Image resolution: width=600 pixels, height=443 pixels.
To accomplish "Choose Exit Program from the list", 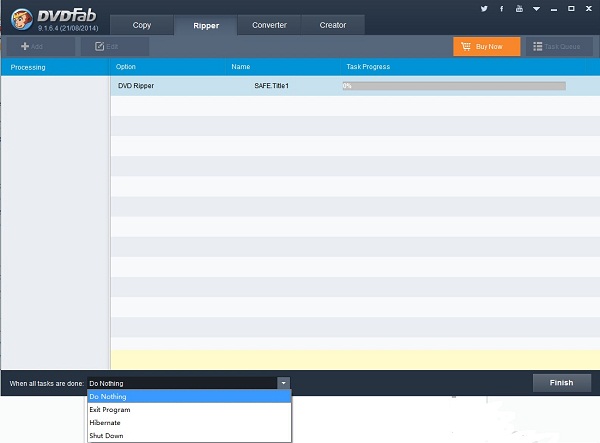I will pos(189,410).
